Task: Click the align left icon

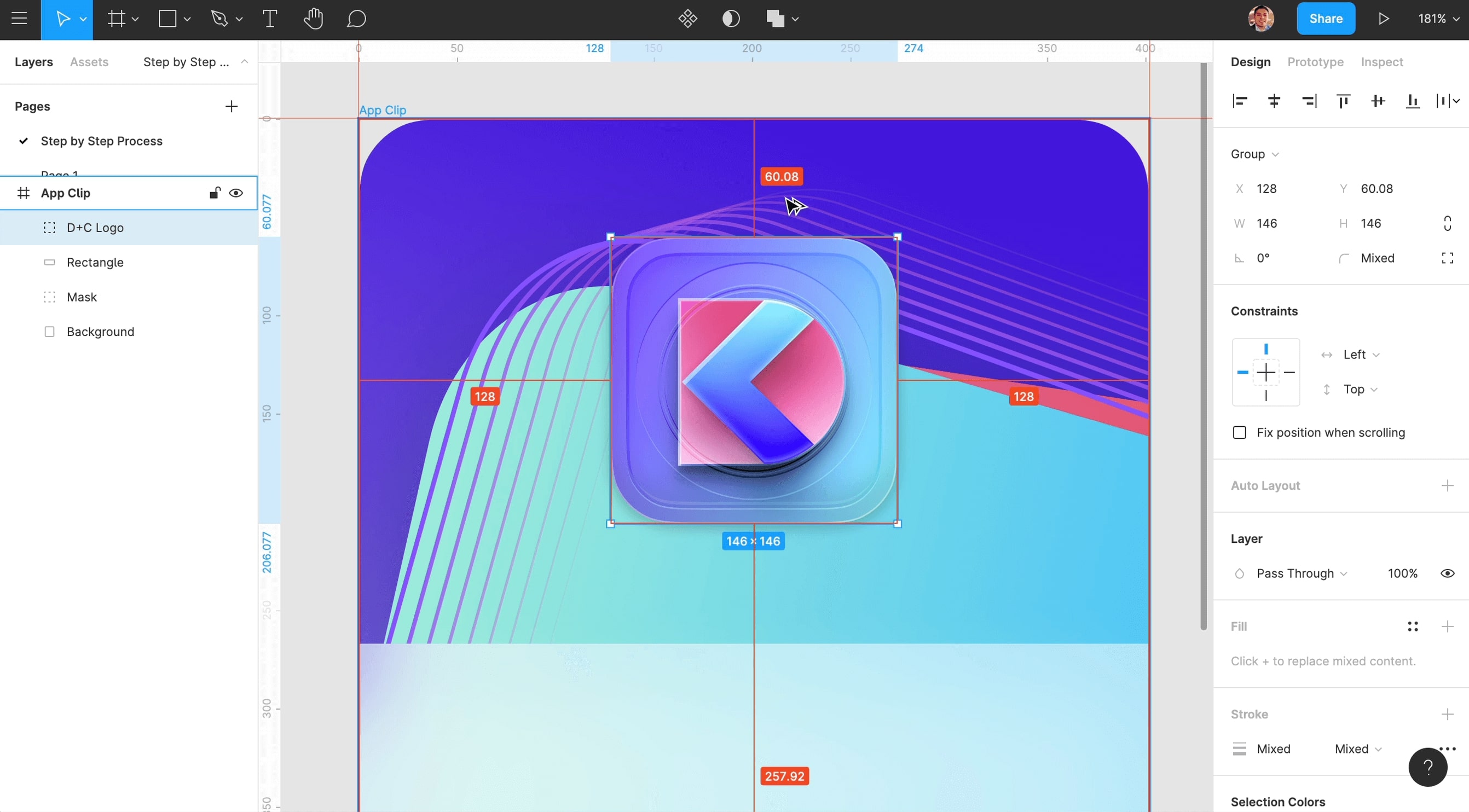Action: point(1240,102)
